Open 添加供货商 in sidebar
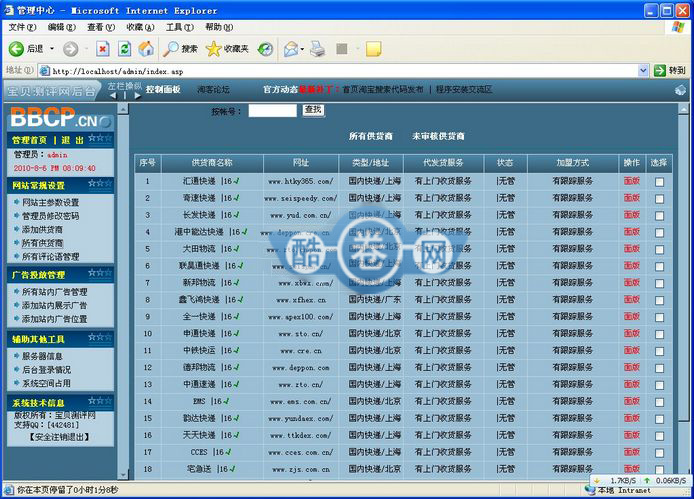 (x=42, y=229)
